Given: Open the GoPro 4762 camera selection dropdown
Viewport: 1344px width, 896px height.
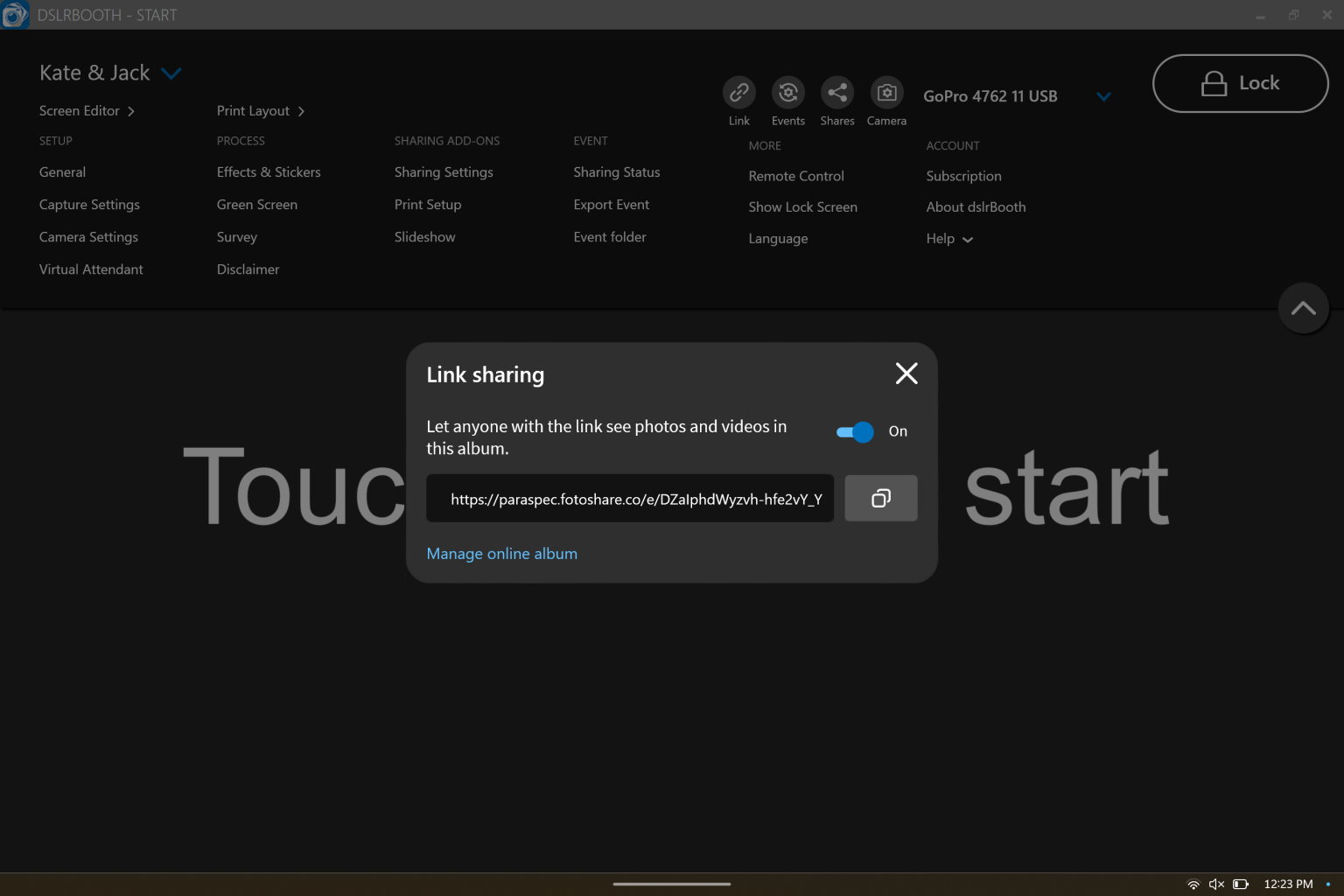Looking at the screenshot, I should pos(1103,96).
